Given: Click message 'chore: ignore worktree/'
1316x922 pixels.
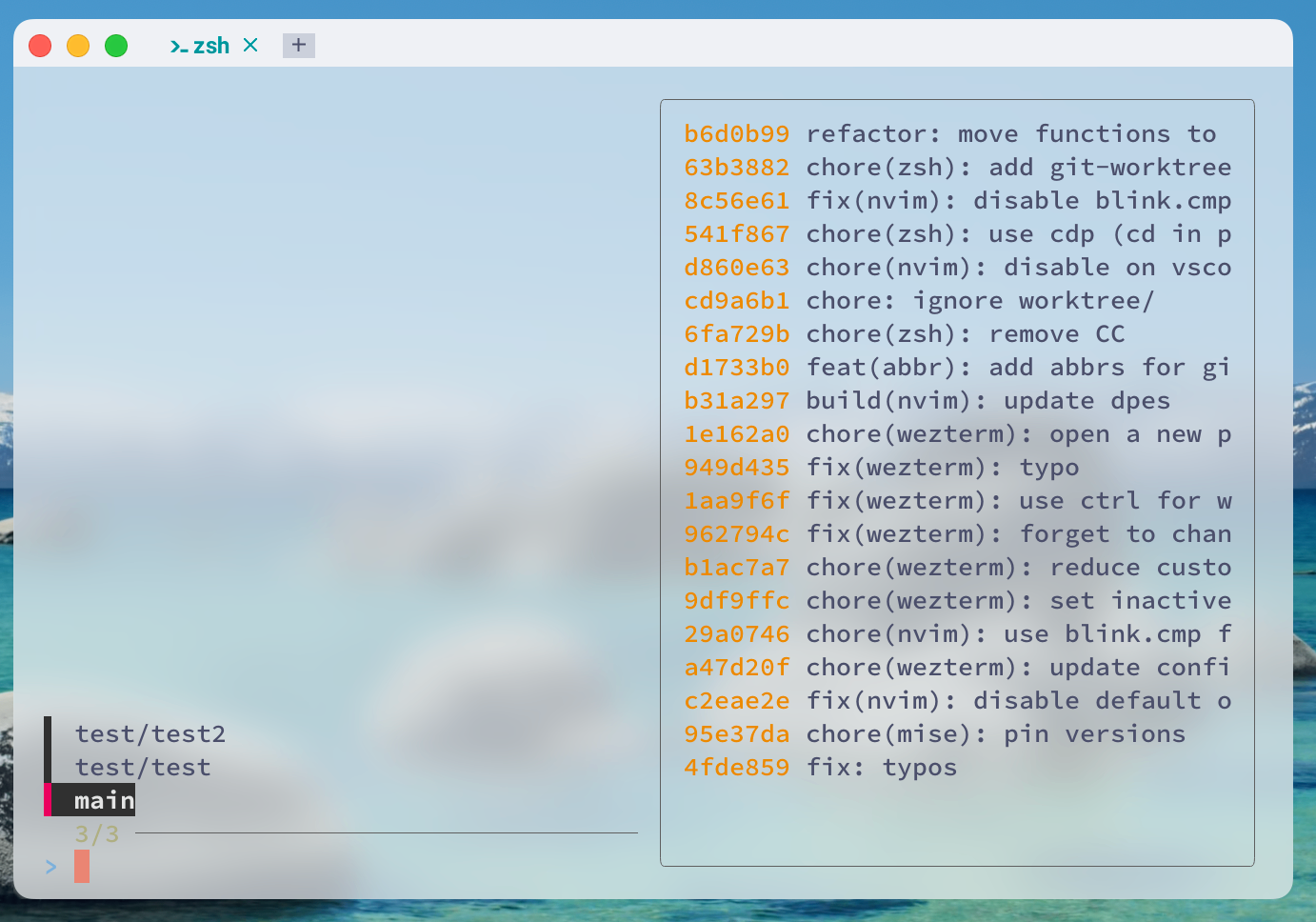Looking at the screenshot, I should pyautogui.click(x=981, y=301).
